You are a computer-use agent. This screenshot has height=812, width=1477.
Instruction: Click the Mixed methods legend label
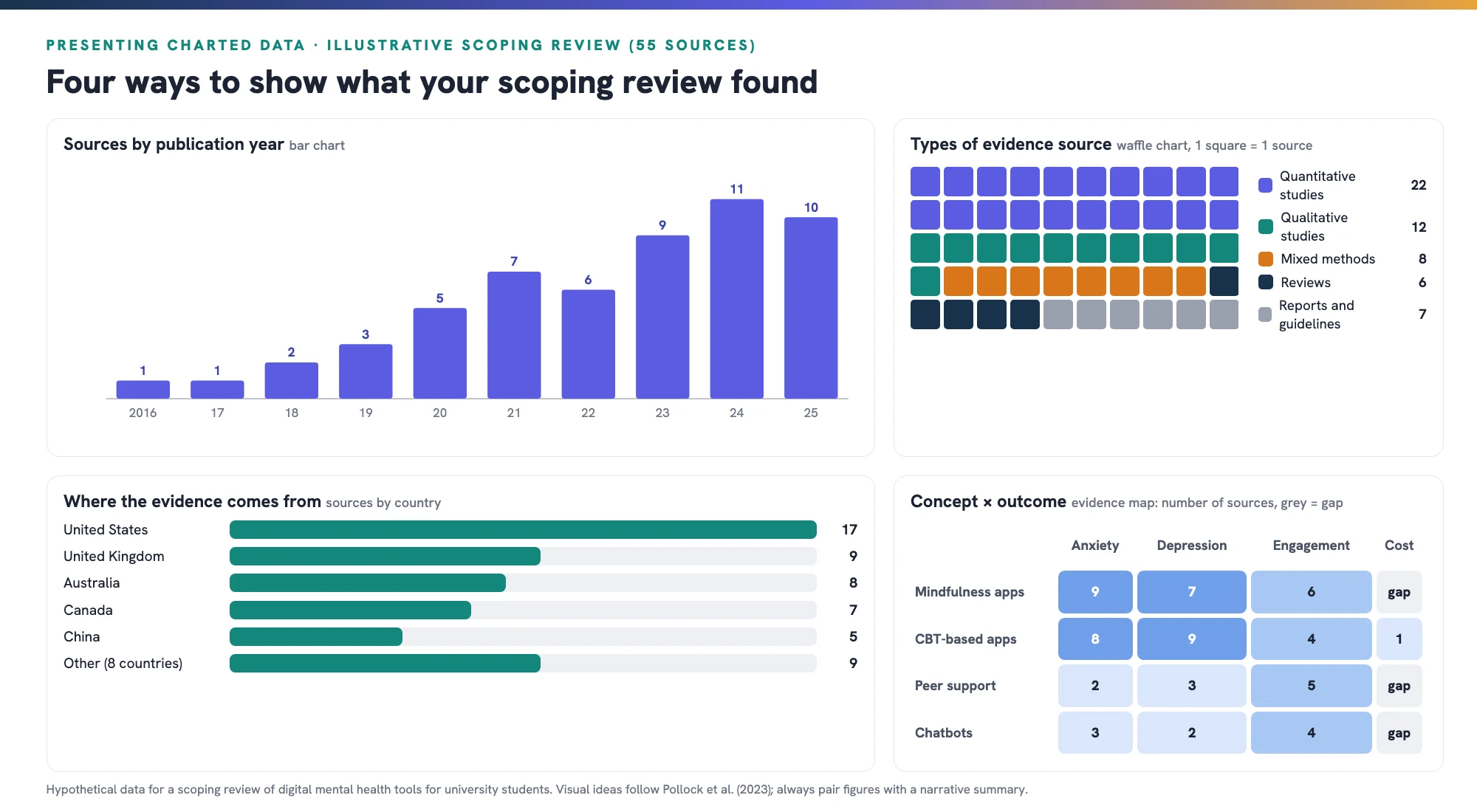coord(1328,259)
